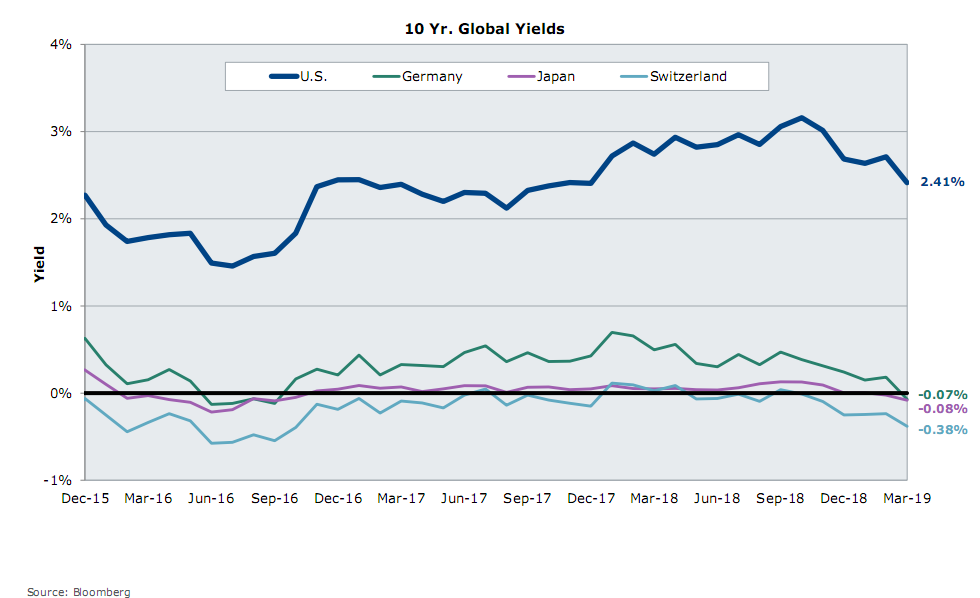980x598 pixels.
Task: Click the Sep-17 x-axis label
Action: coord(528,498)
